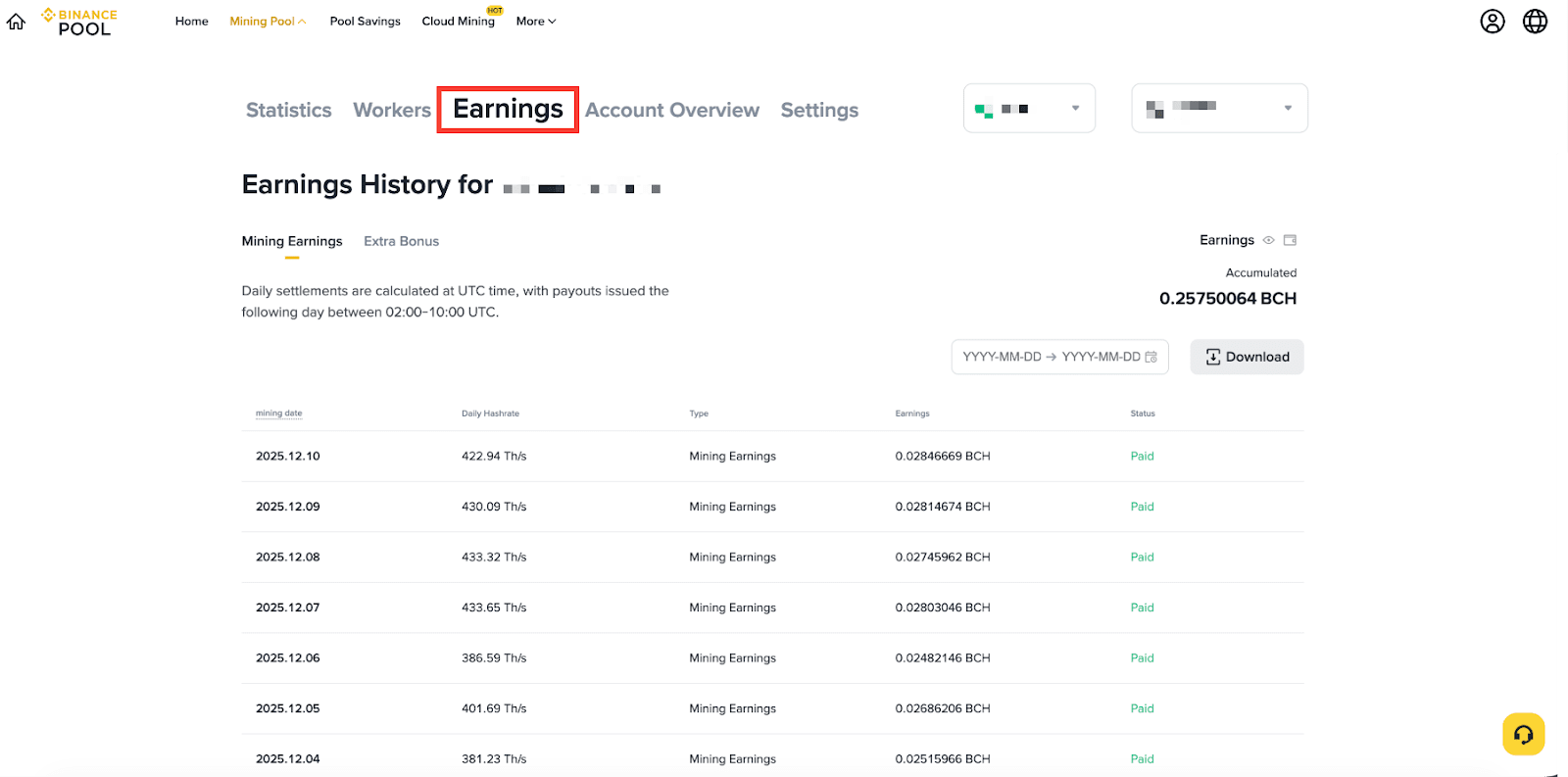Viewport: 1568px width, 777px height.
Task: Click the 0.02803046 BCH earnings value
Action: click(x=943, y=607)
